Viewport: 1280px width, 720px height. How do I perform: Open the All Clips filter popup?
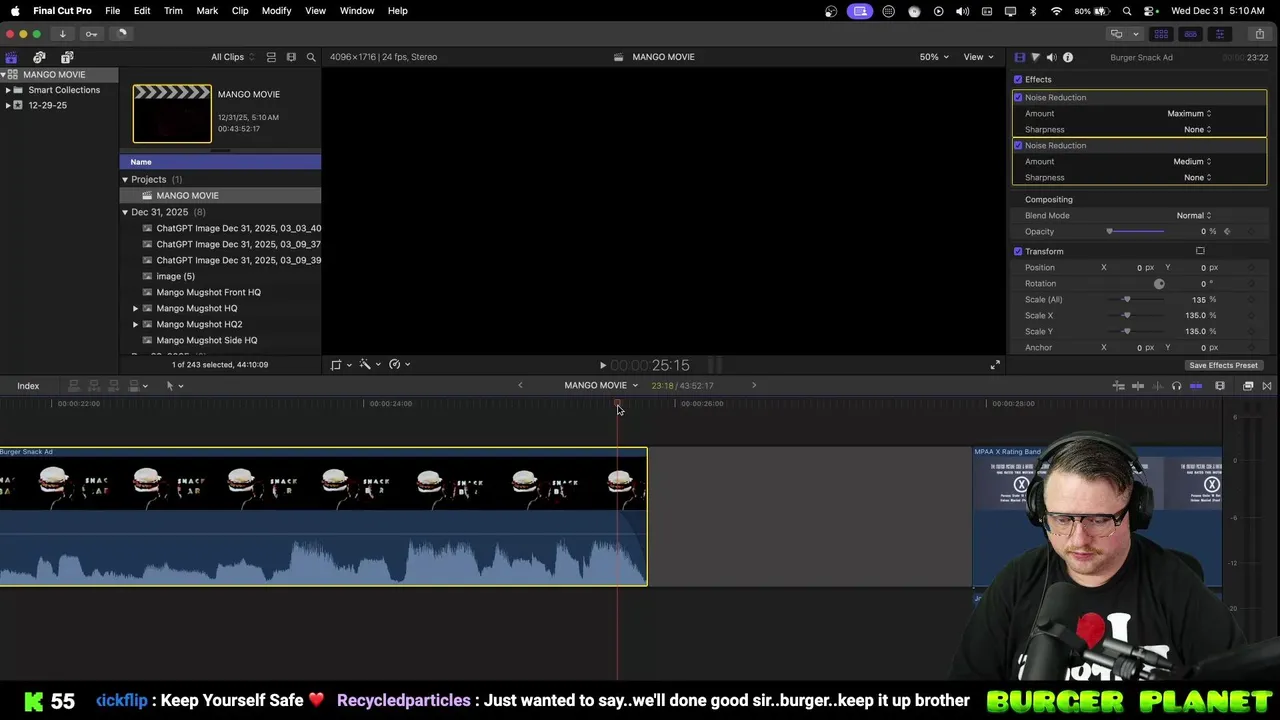click(232, 57)
